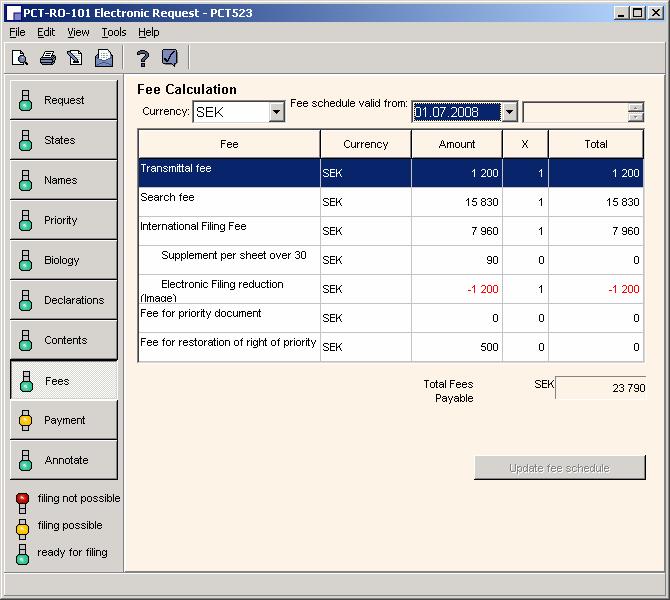Click the 'filing possible' yellow legend icon

click(22, 529)
